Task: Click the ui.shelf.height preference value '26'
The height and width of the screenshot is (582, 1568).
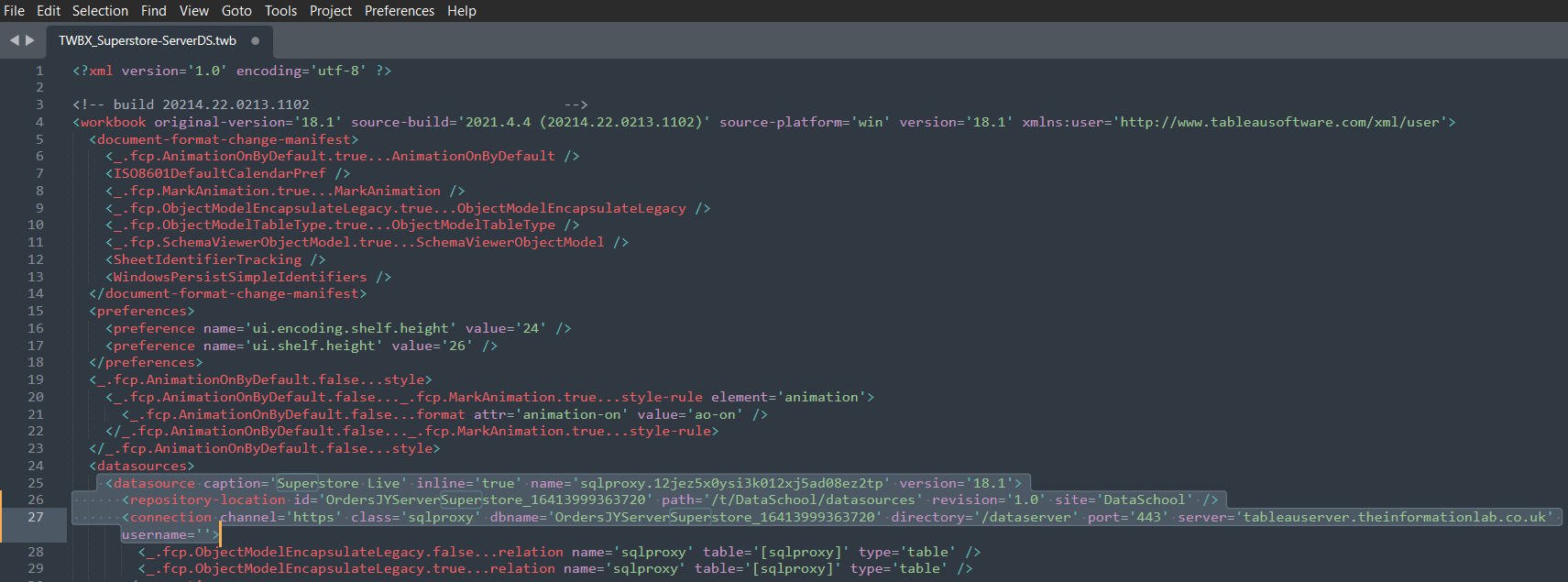Action: pyautogui.click(x=457, y=346)
